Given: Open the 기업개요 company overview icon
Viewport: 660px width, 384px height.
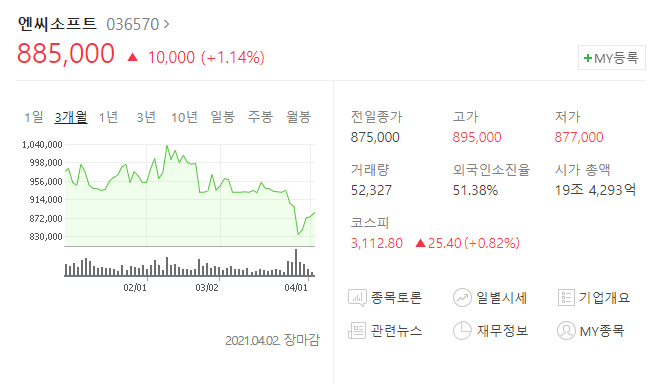Looking at the screenshot, I should 566,298.
